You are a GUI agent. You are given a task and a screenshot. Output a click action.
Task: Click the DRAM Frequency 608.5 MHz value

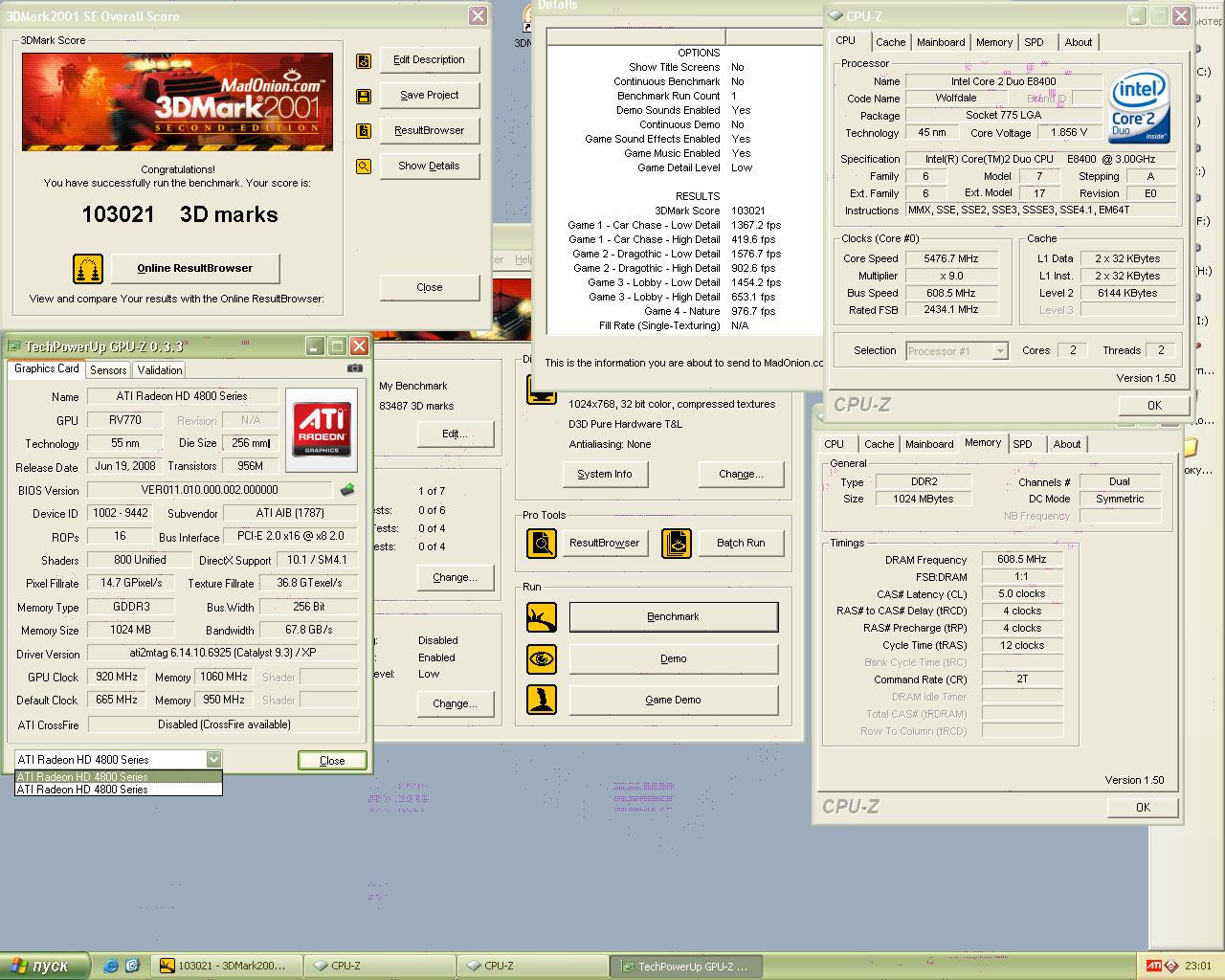(x=1021, y=559)
